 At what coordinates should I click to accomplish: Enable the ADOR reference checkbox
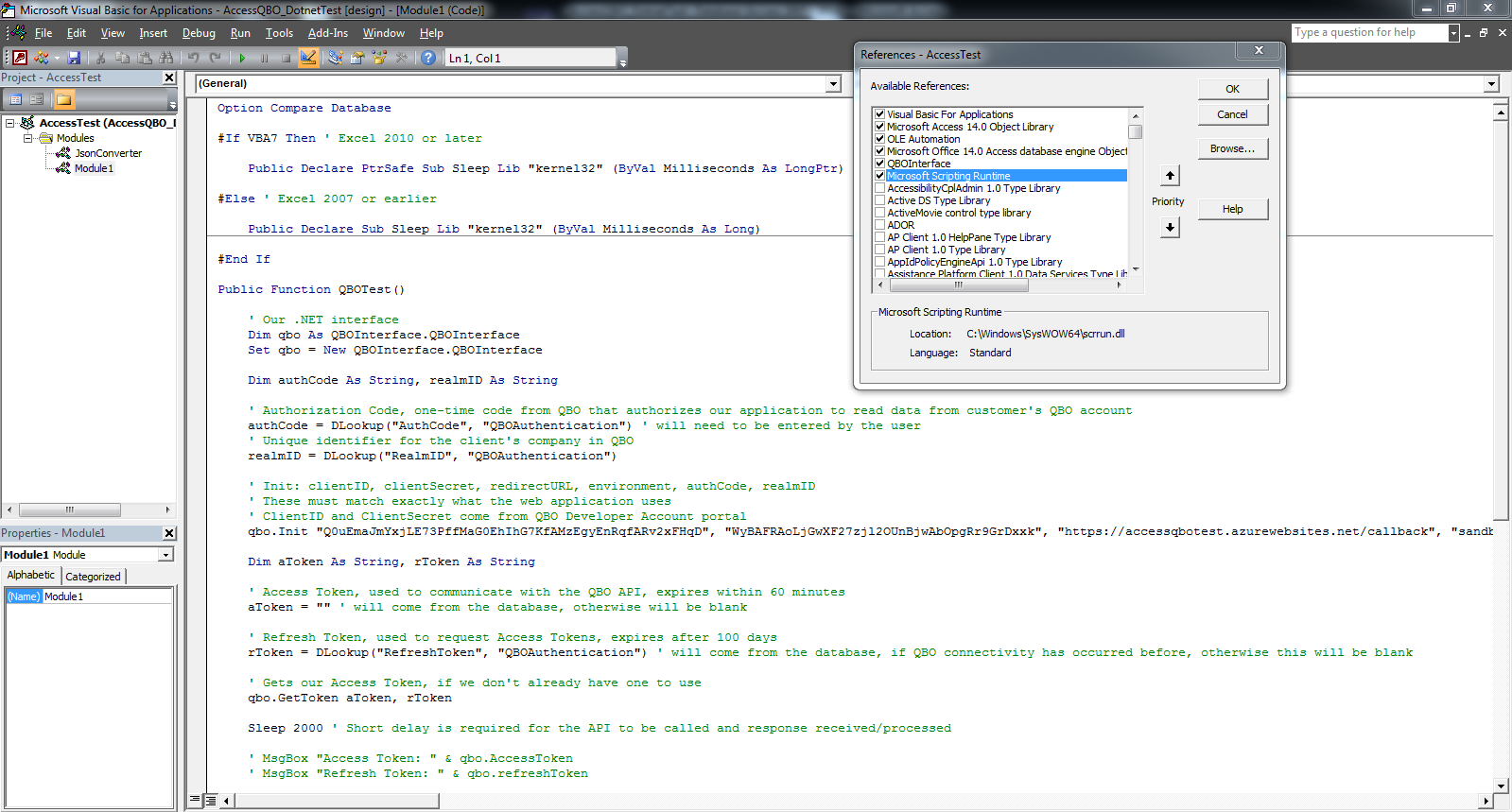pos(879,225)
